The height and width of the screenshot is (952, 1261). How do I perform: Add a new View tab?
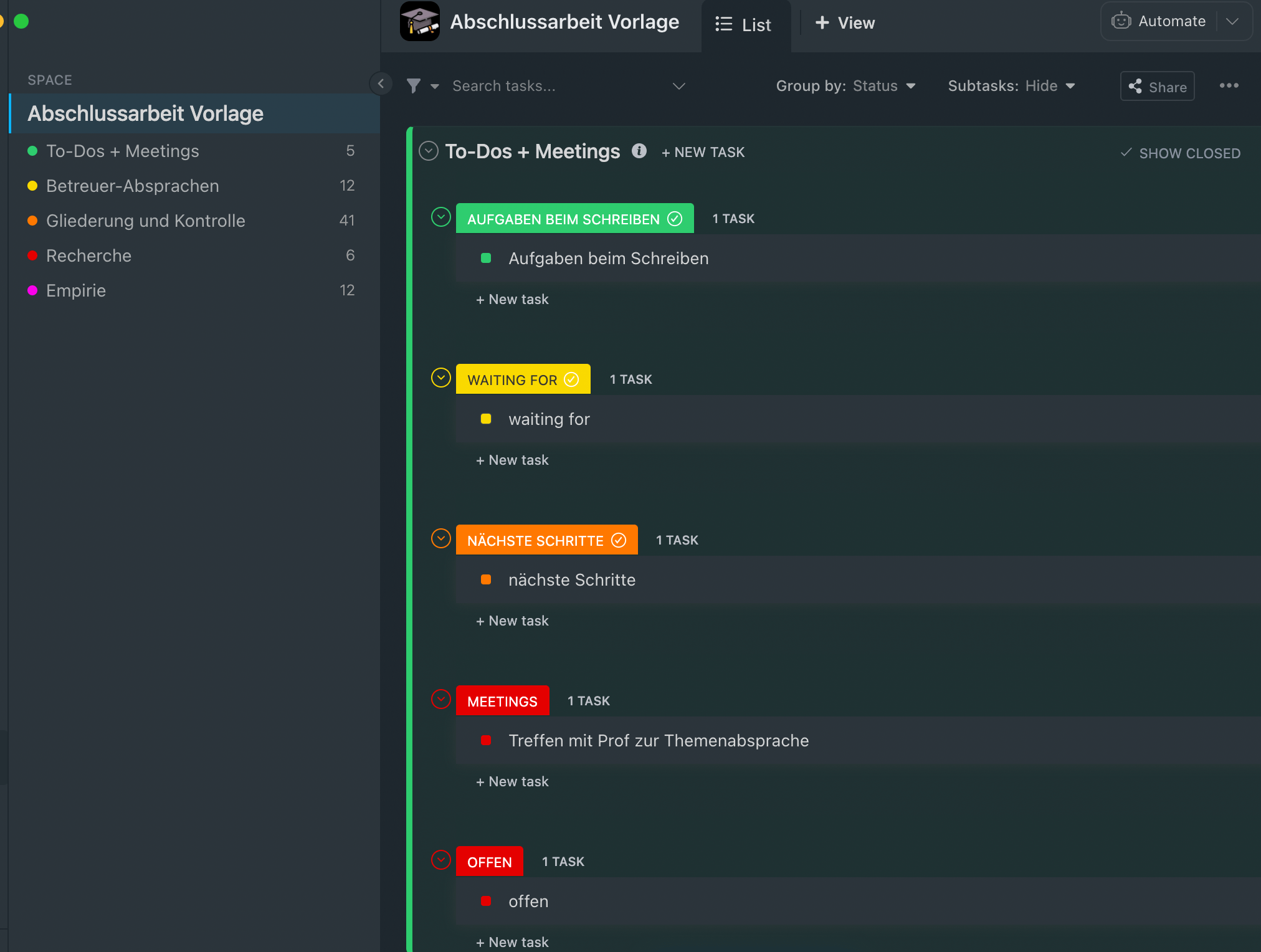(845, 24)
